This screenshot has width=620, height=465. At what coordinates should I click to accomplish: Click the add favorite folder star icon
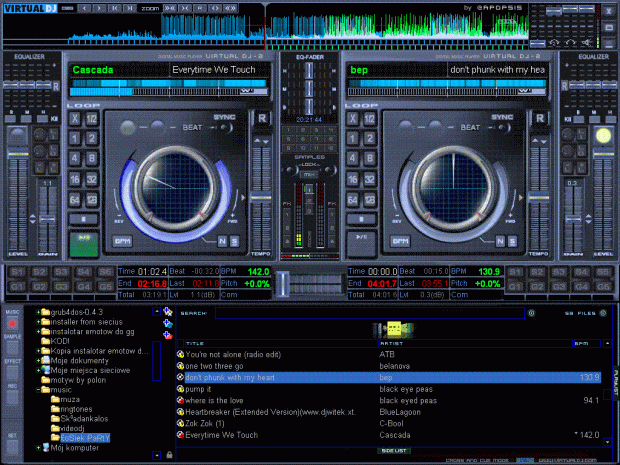(168, 312)
